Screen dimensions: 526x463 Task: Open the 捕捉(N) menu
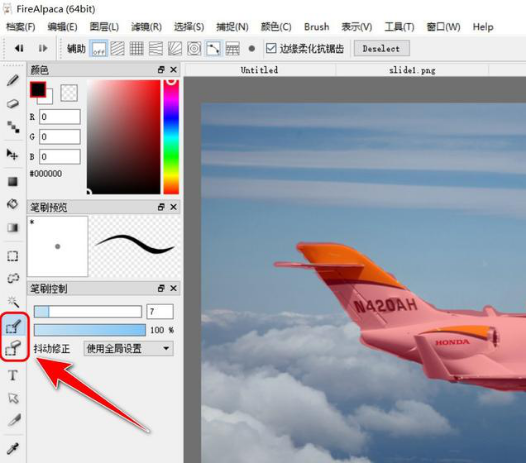[x=232, y=27]
